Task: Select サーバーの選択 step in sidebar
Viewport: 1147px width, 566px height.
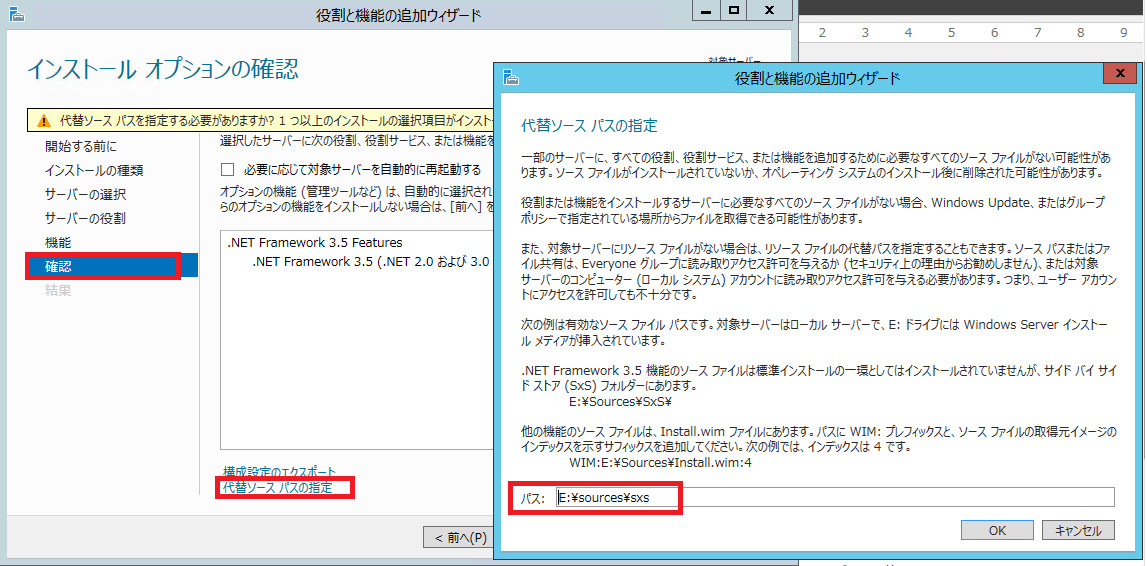Action: (x=86, y=195)
